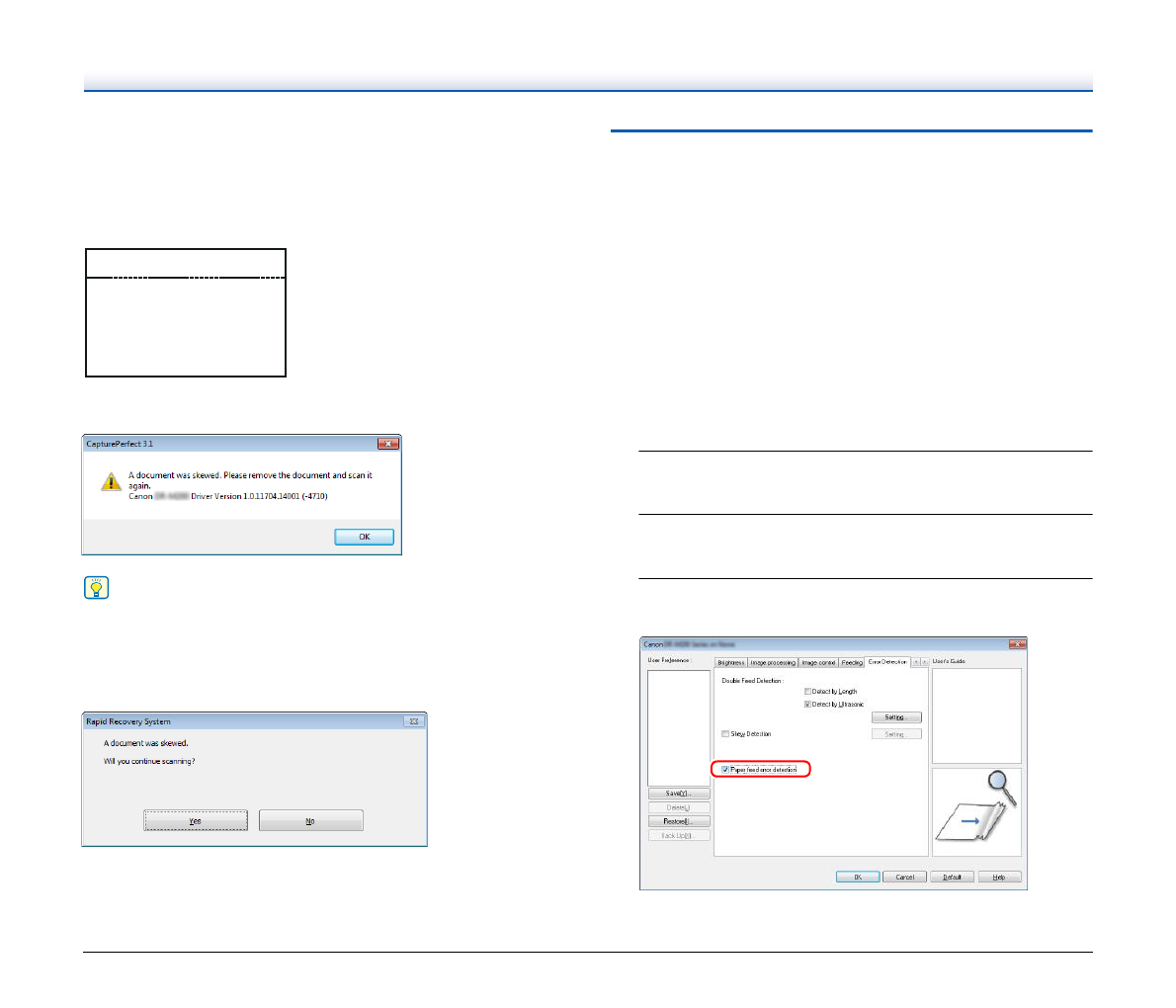This screenshot has width=1176, height=1008.
Task: Click the yellow warning triangle icon
Action: [x=112, y=482]
